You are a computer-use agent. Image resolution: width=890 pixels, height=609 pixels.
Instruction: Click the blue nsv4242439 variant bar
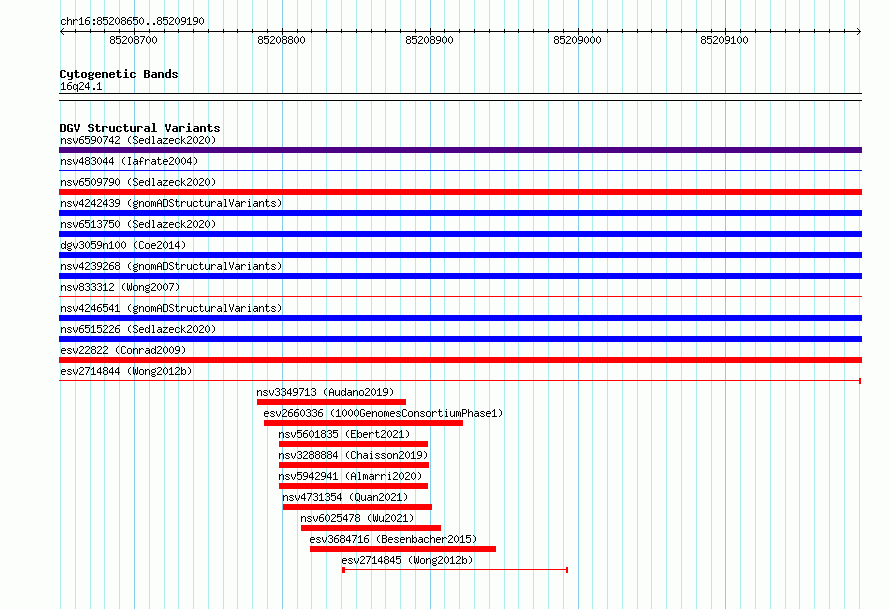click(x=460, y=213)
